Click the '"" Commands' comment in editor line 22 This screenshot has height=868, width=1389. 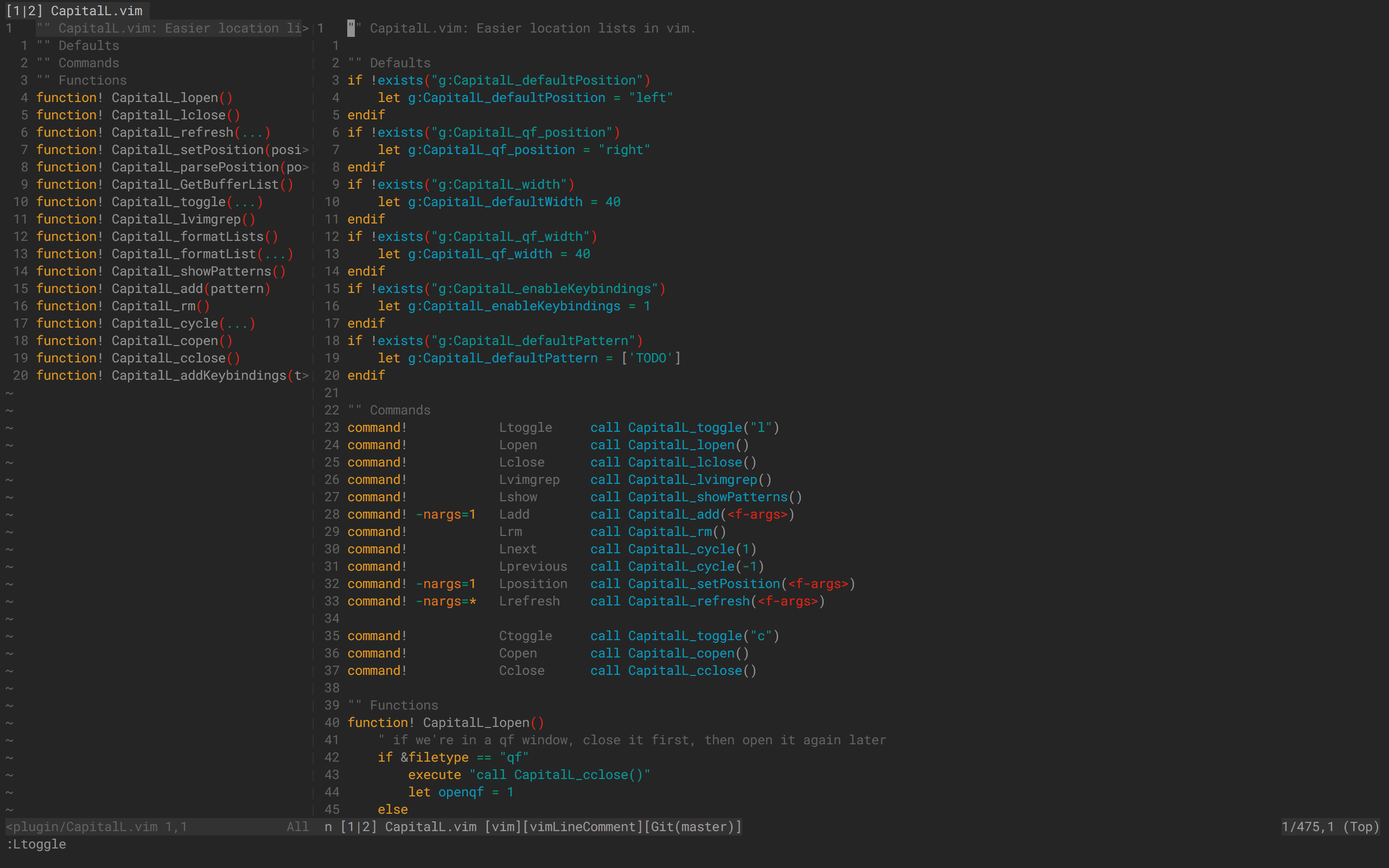(x=389, y=410)
